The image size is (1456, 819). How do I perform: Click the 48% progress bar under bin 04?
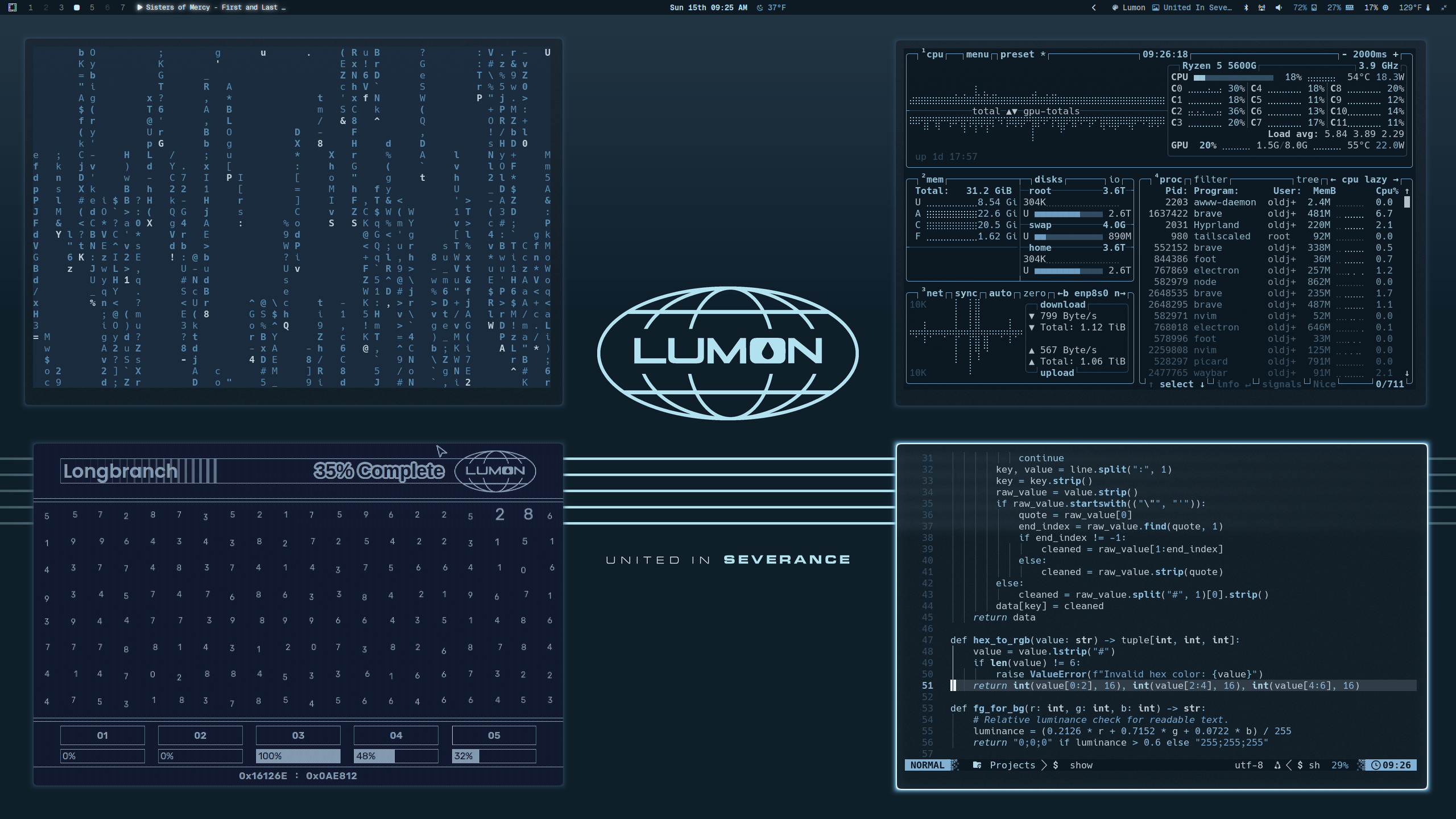(x=396, y=756)
